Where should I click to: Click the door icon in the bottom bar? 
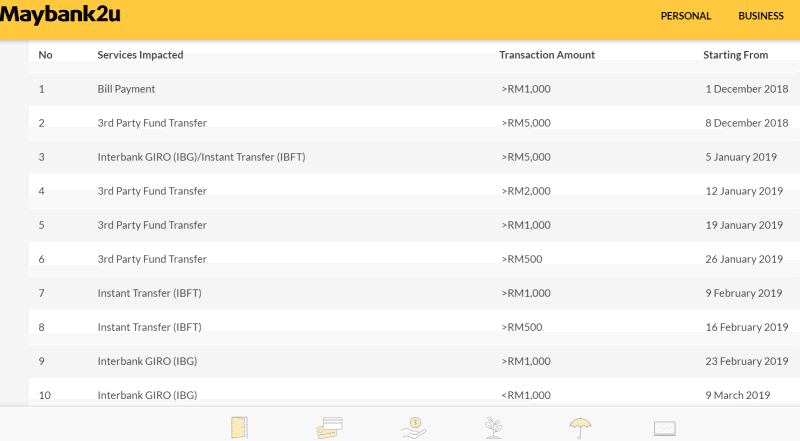[239, 428]
